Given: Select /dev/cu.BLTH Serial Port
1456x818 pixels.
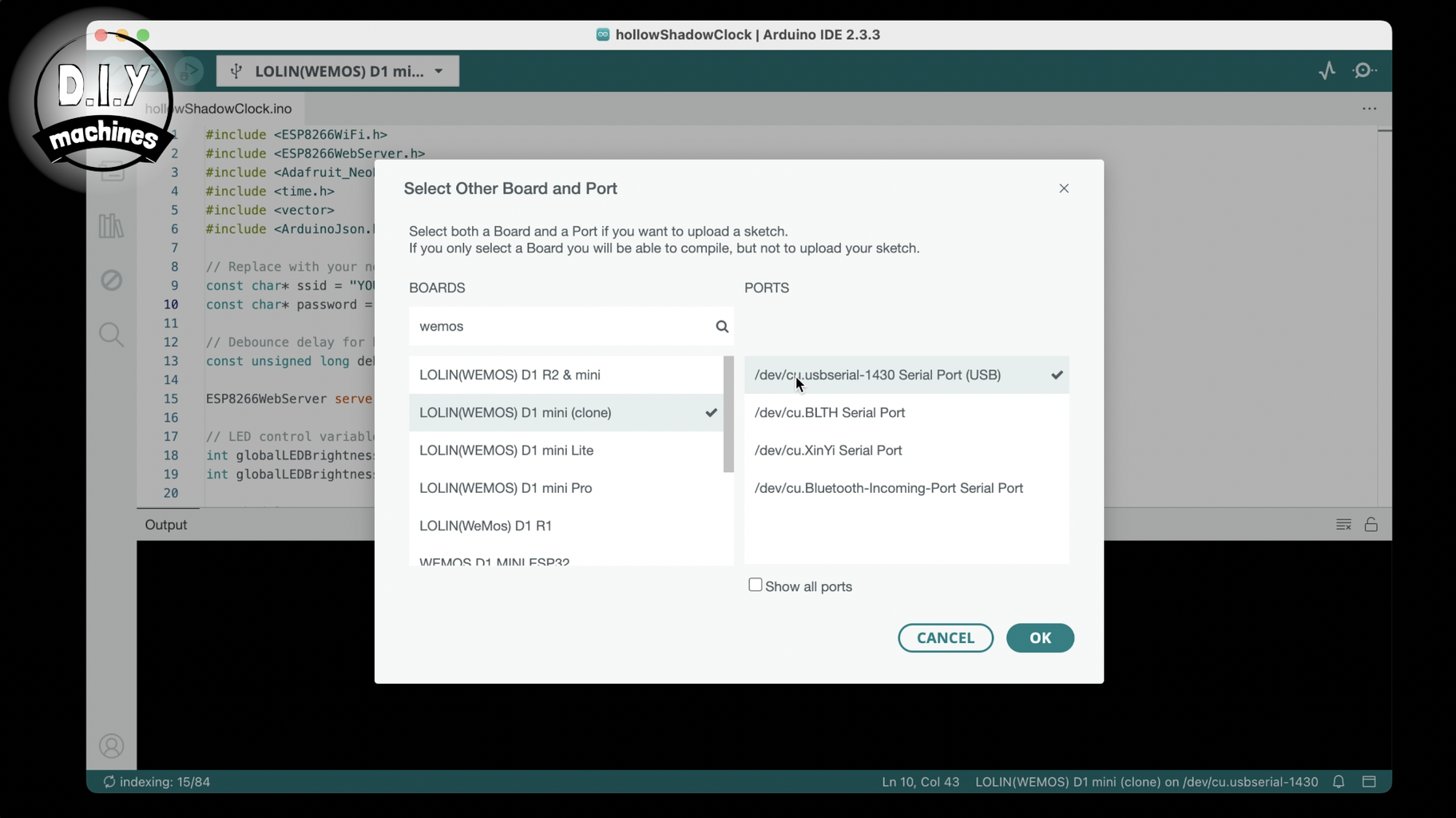Looking at the screenshot, I should coord(907,412).
